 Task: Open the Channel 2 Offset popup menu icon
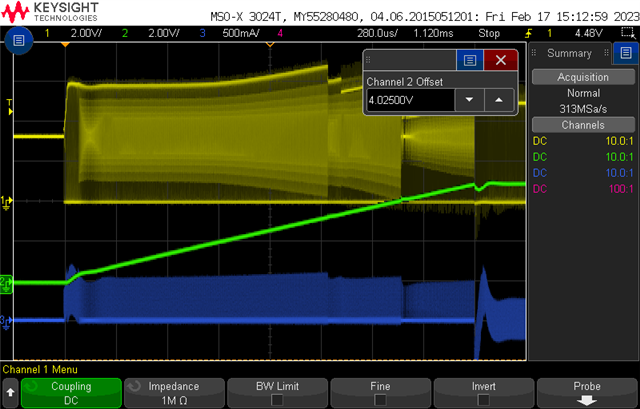tap(470, 60)
